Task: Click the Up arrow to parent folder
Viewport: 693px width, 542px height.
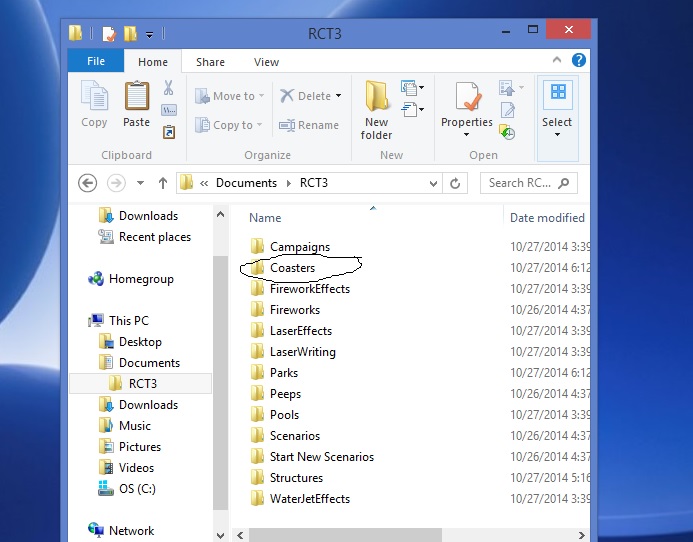Action: [x=163, y=183]
